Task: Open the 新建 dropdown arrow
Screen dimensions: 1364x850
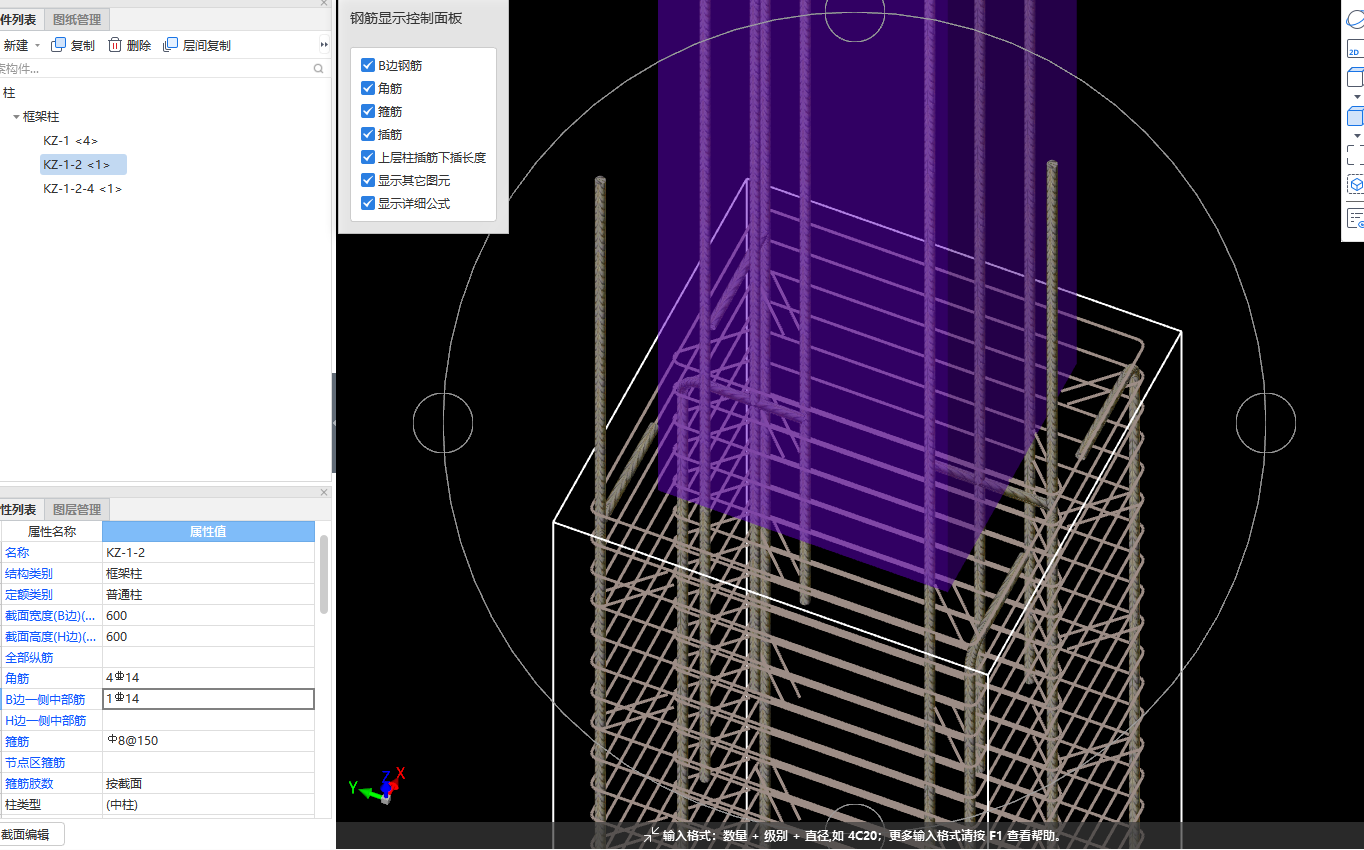Action: pyautogui.click(x=38, y=46)
